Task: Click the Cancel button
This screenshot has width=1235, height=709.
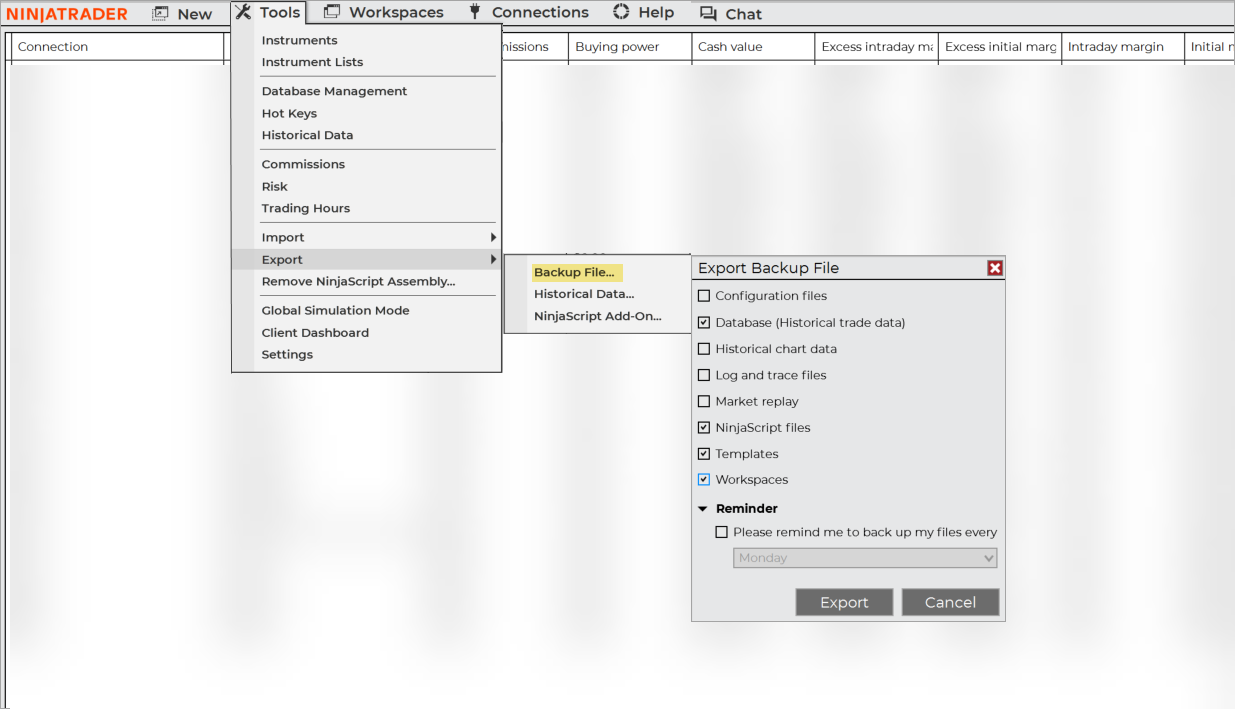Action: click(950, 602)
